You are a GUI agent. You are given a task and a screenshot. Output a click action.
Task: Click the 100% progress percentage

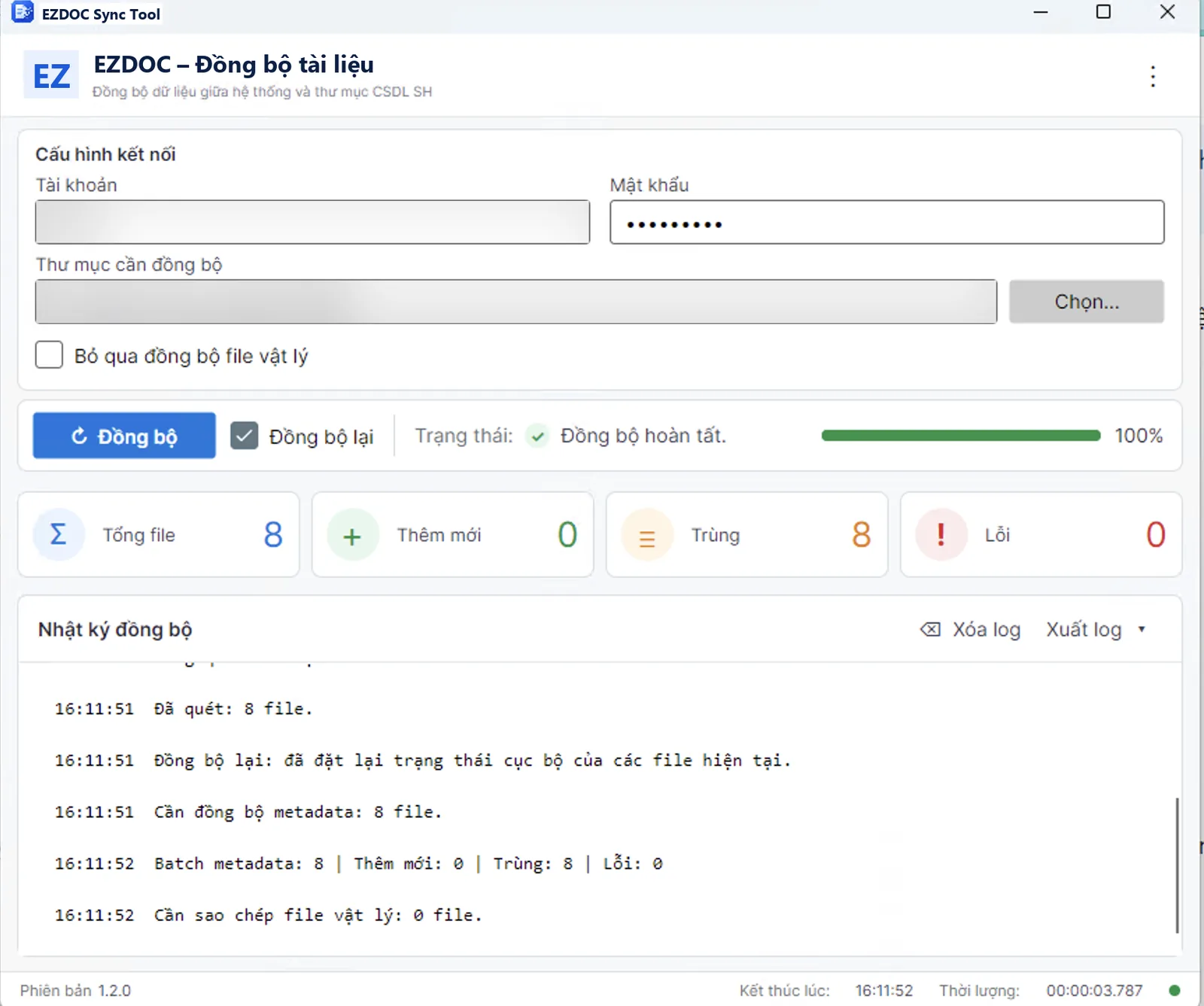[x=1139, y=436]
